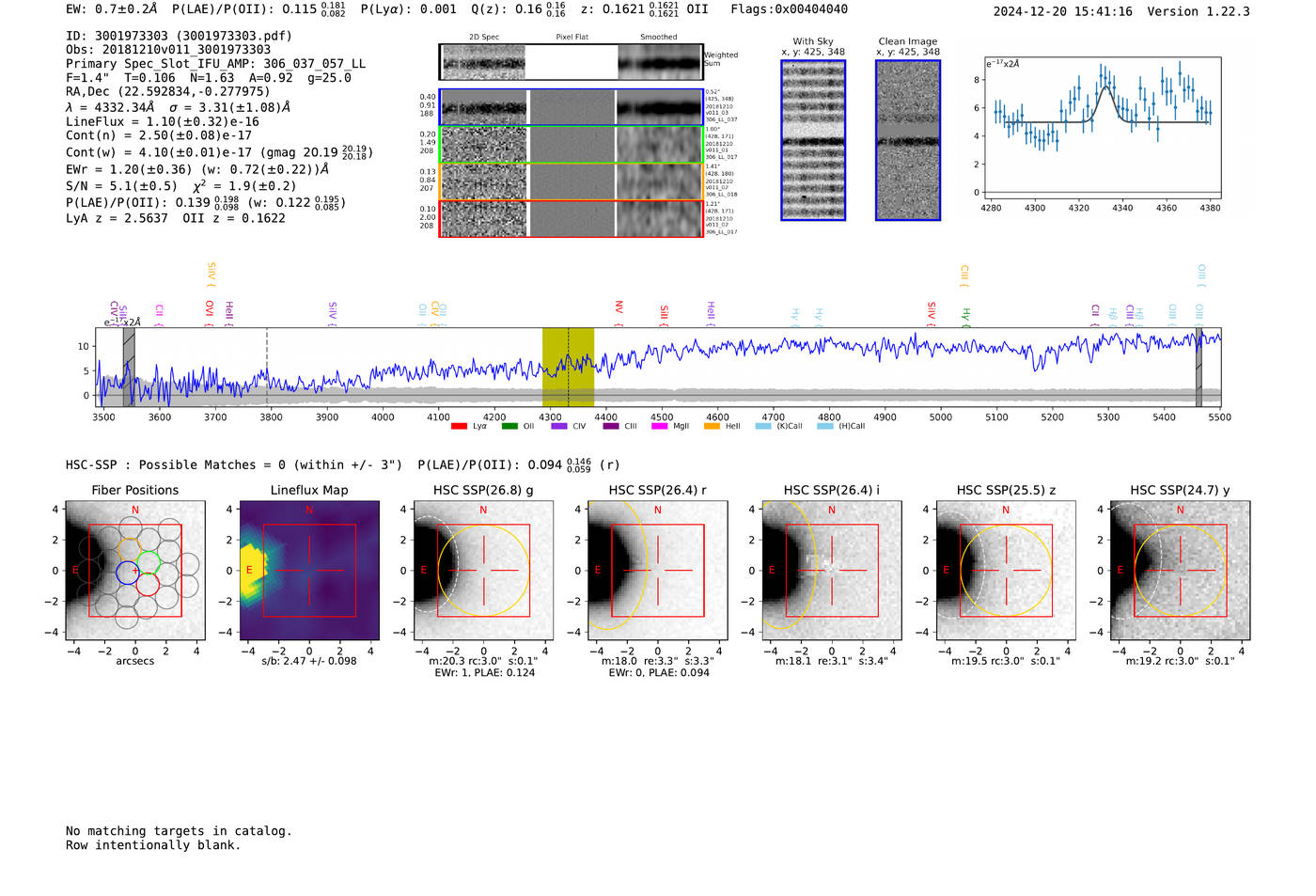This screenshot has height=896, width=1316.
Task: Click the red Lyα legend swatch
Action: click(459, 427)
